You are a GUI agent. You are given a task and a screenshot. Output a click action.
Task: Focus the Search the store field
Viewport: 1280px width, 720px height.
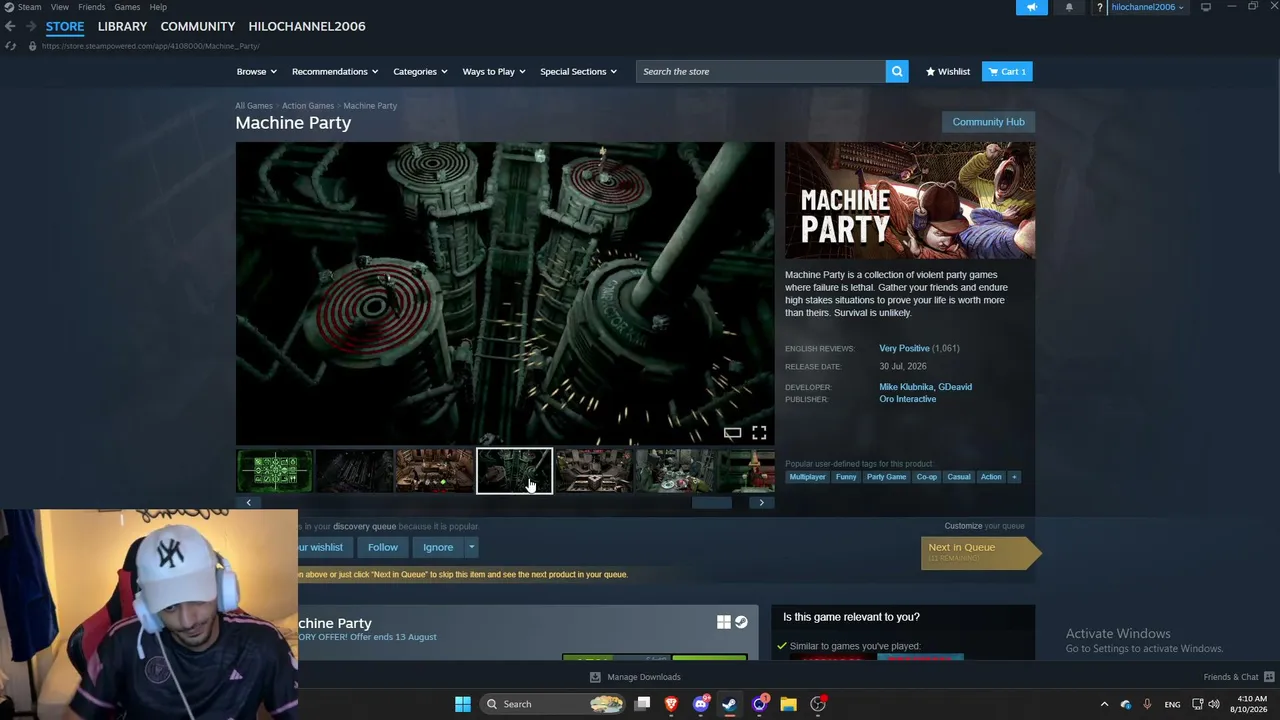click(761, 71)
